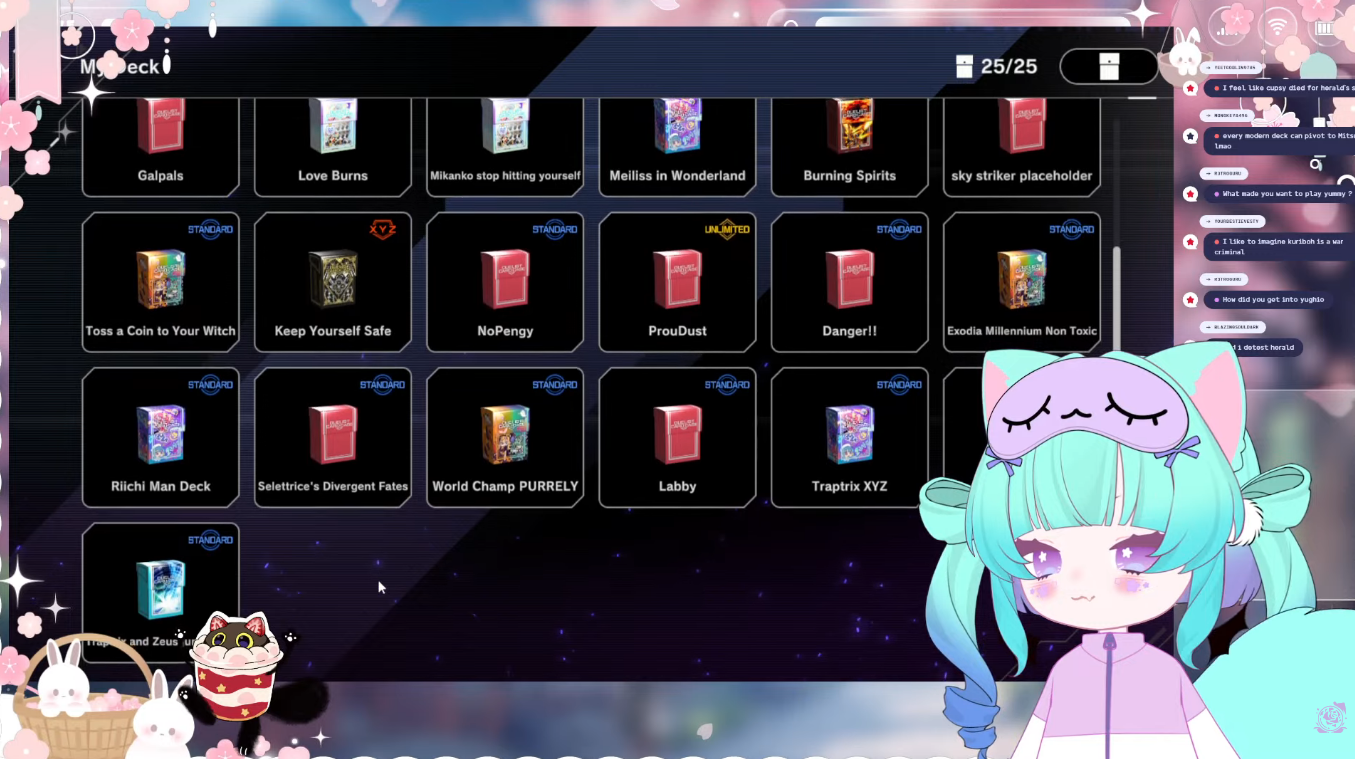Click the UNLIMITED format badge on ProuDust

point(727,229)
